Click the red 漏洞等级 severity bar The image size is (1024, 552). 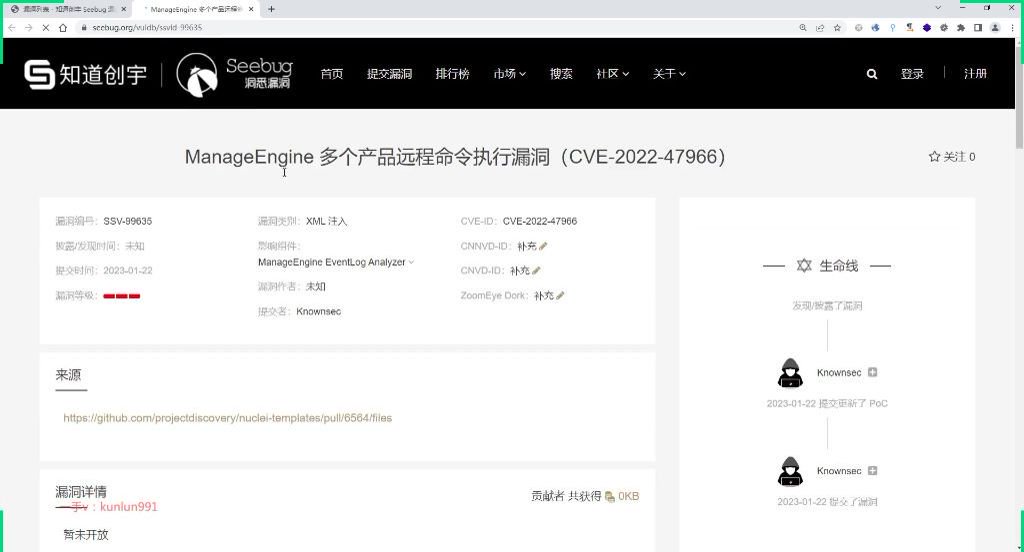pyautogui.click(x=121, y=296)
